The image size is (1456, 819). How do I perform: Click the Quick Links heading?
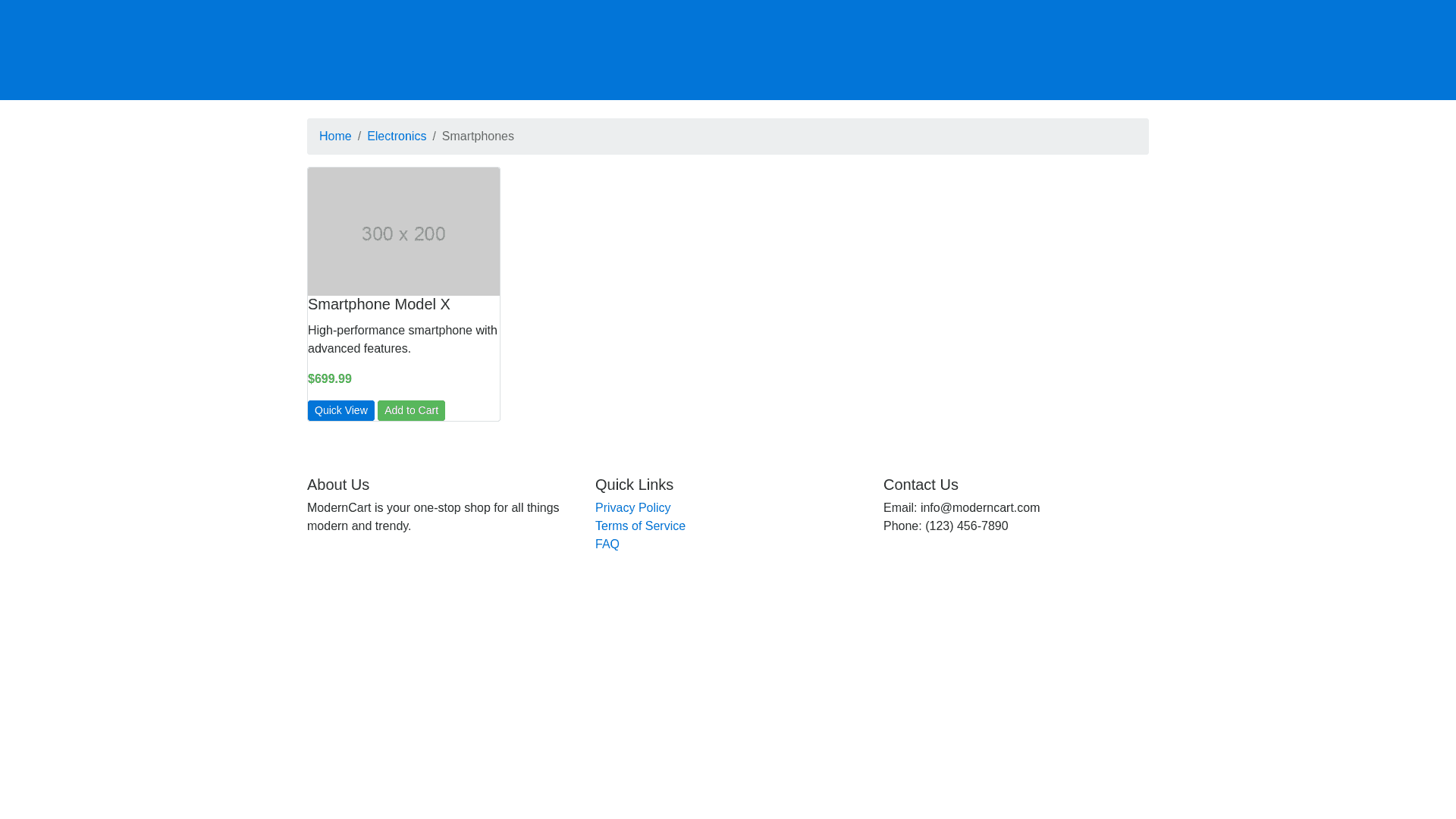click(x=634, y=485)
